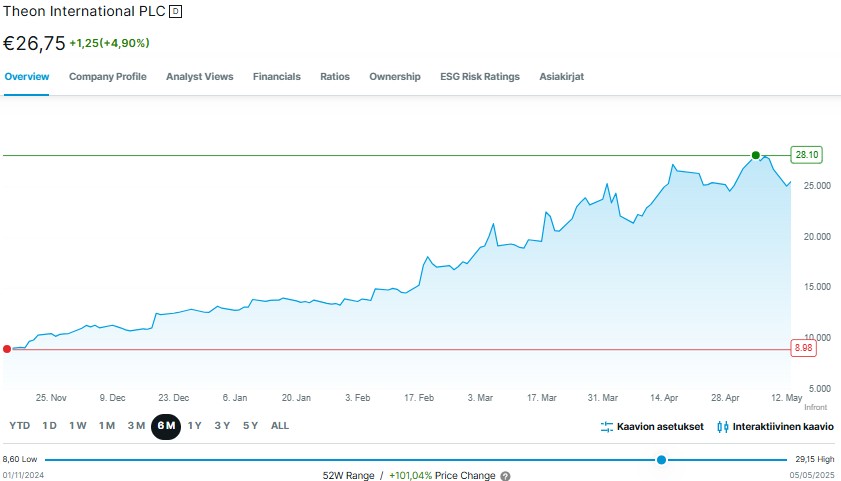Click the 8,60 Low label
The height and width of the screenshot is (481, 841).
tap(20, 460)
